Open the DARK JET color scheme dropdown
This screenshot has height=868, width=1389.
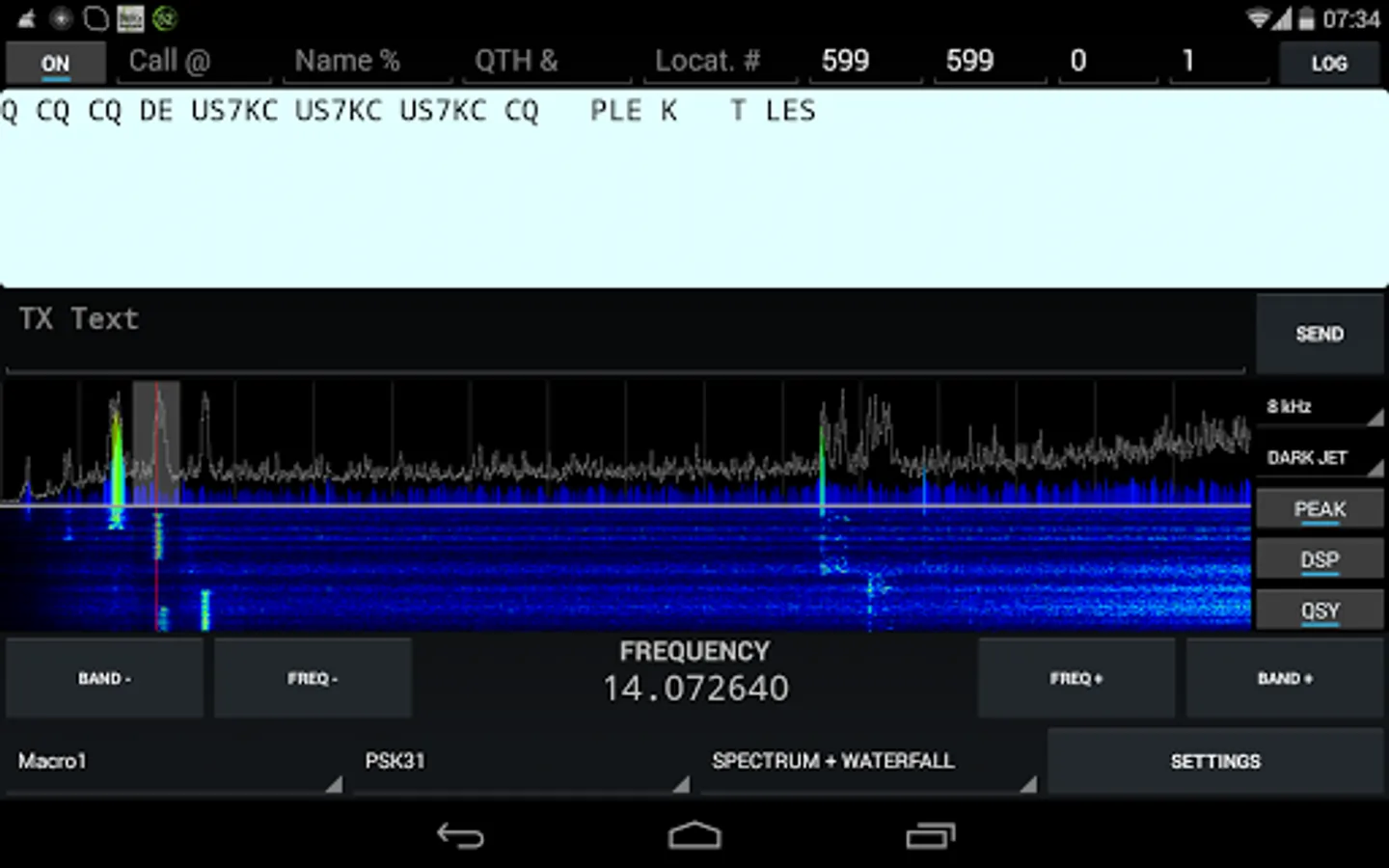coord(1319,457)
